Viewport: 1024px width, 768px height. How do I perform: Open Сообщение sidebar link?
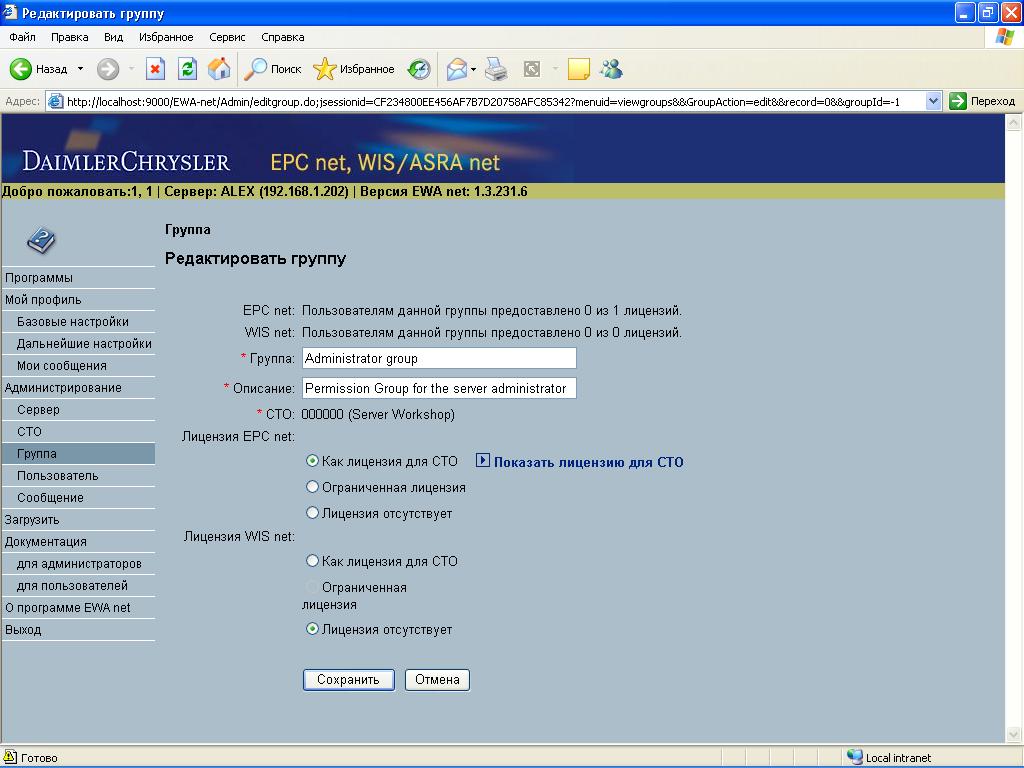coord(50,498)
